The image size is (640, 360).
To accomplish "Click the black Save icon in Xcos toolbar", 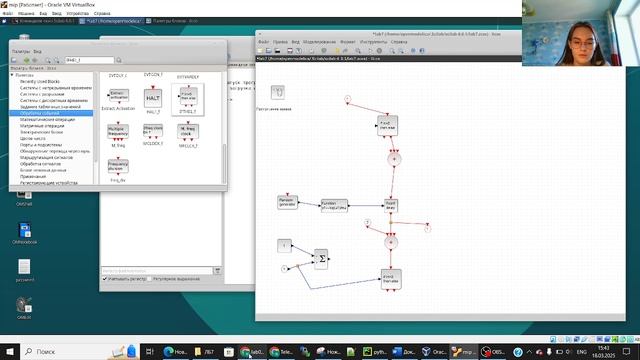I will pyautogui.click(x=278, y=51).
